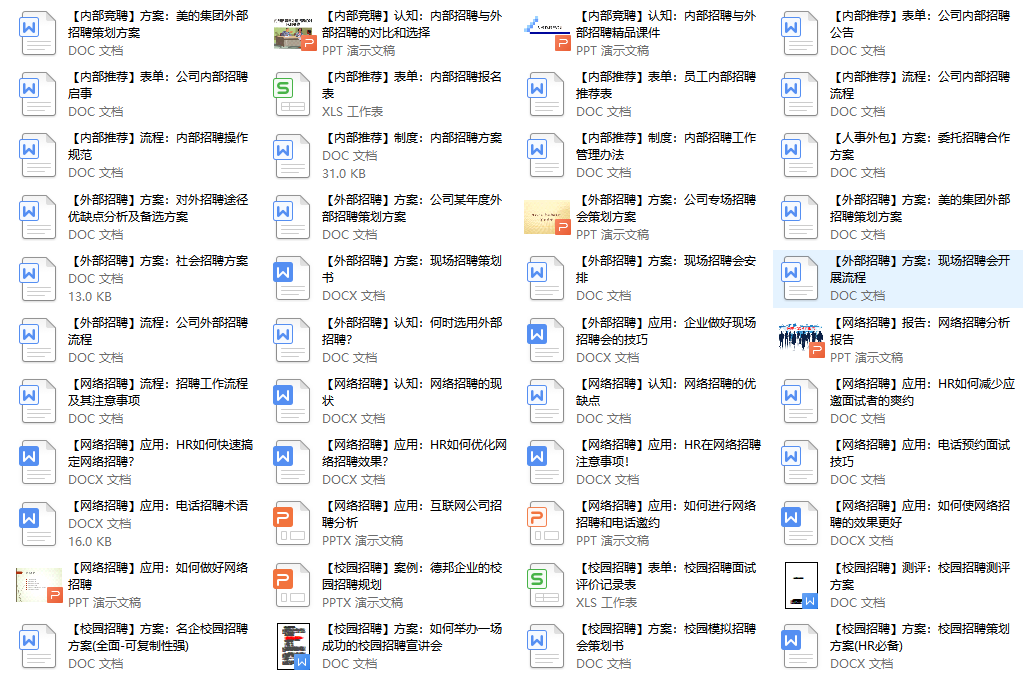Click the DOC icon of 公司内部招聘启事
This screenshot has height=674, width=1034.
[38, 94]
